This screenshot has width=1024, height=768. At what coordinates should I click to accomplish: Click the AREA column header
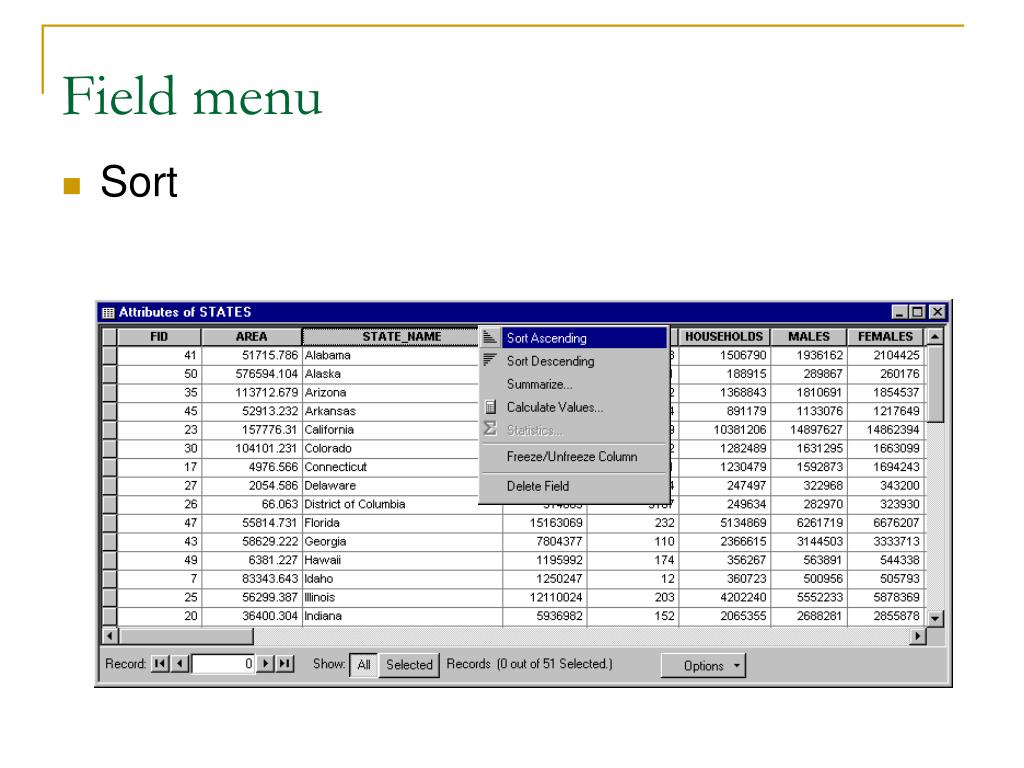[251, 336]
